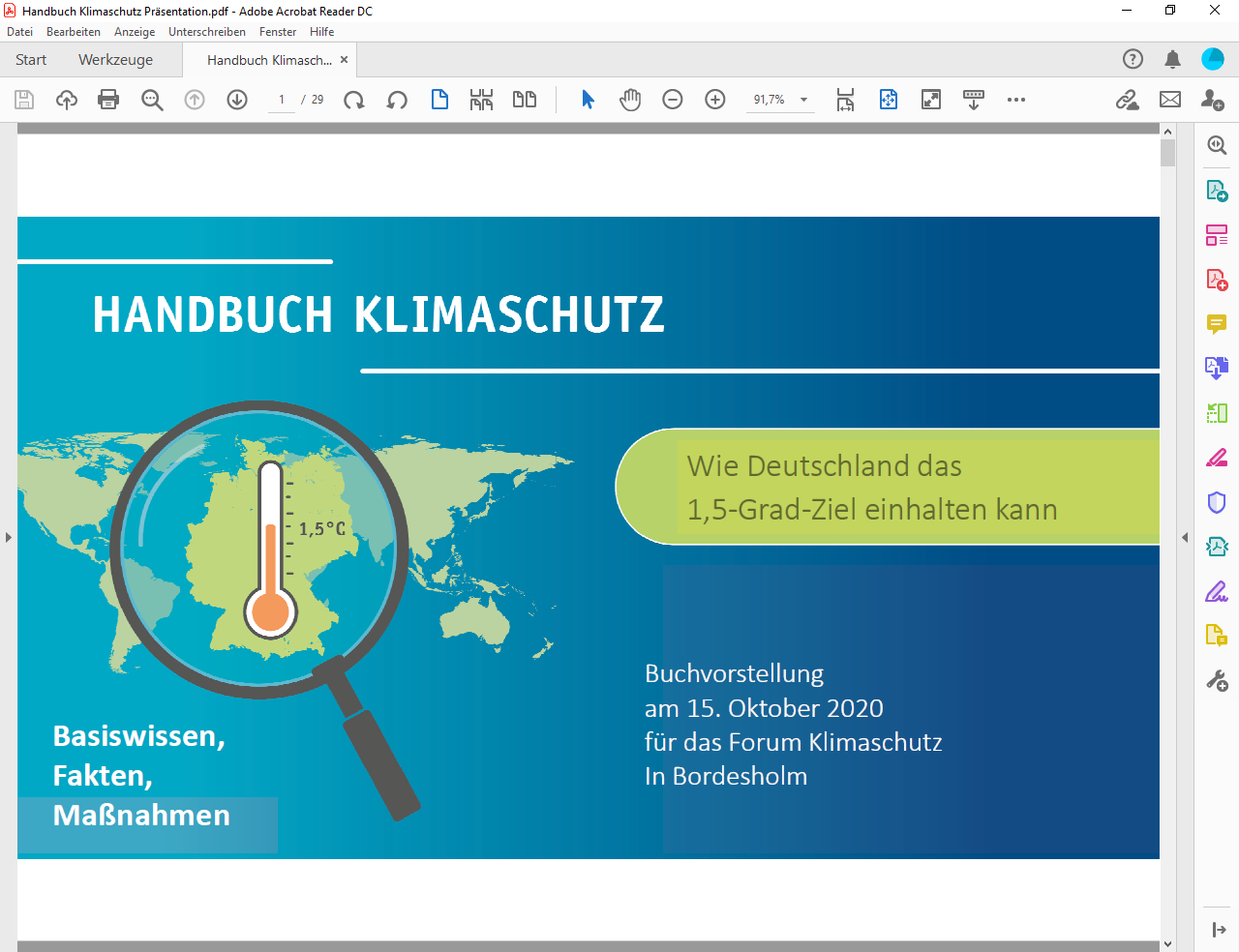
Task: Show more tools (three dots)
Action: coord(1016,100)
